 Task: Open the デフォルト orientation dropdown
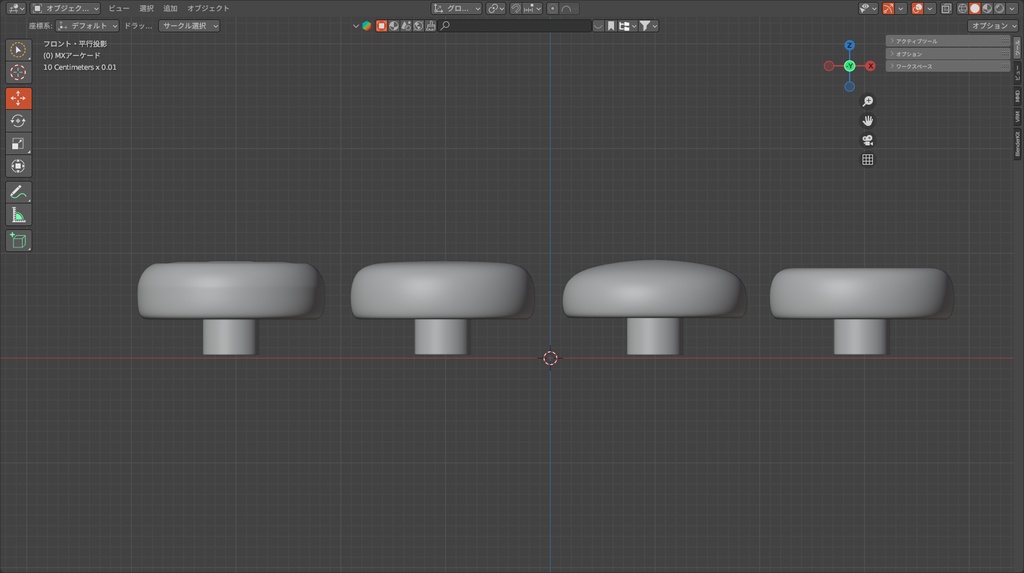pos(88,25)
